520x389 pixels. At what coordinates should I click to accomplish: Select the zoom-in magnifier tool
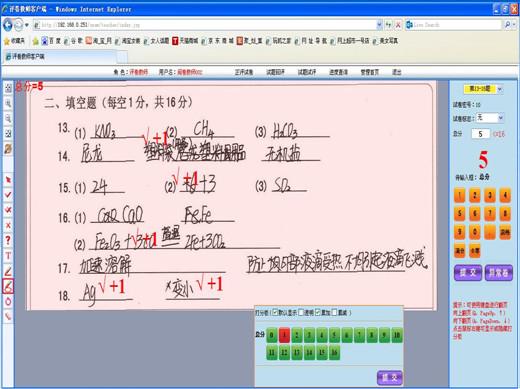[x=8, y=103]
